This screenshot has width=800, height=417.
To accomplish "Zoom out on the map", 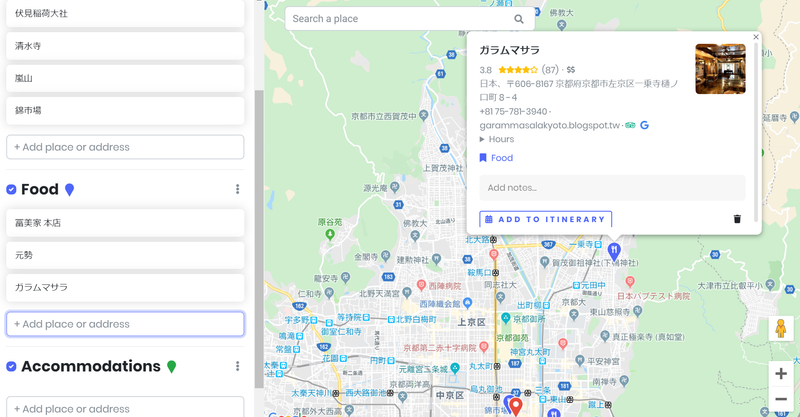I will tap(781, 399).
